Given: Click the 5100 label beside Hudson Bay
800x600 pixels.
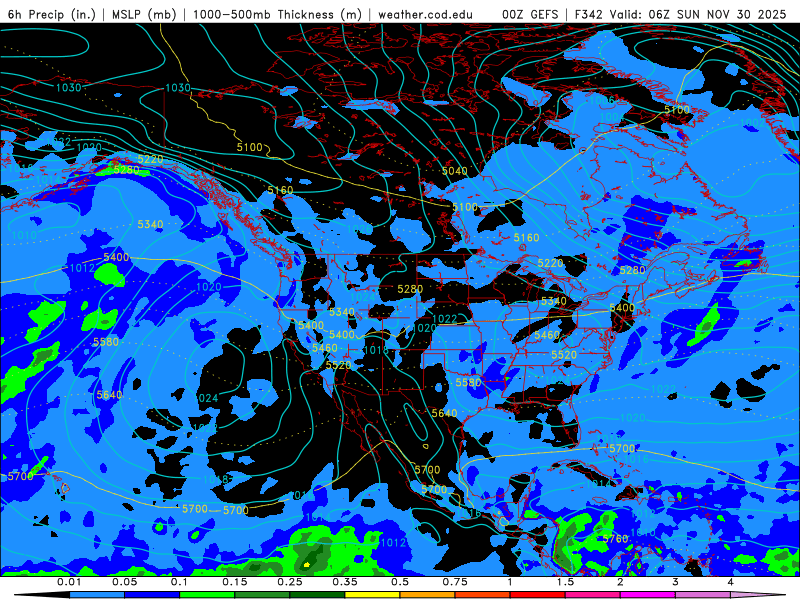Looking at the screenshot, I should point(465,207).
